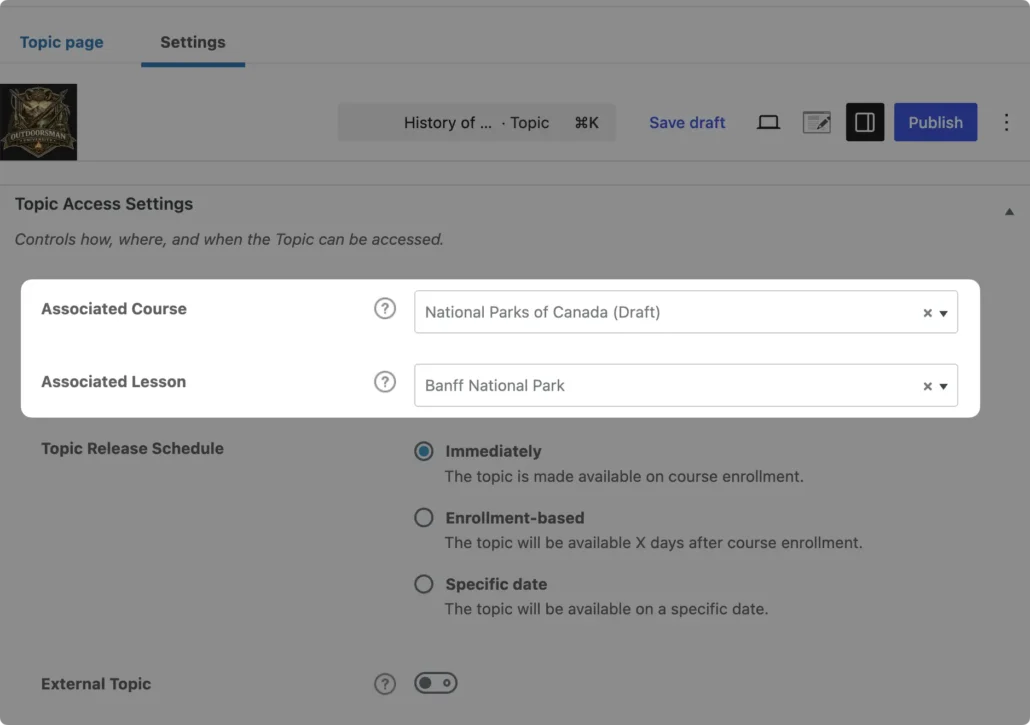Click the Topic Release Schedule label

coord(132,449)
